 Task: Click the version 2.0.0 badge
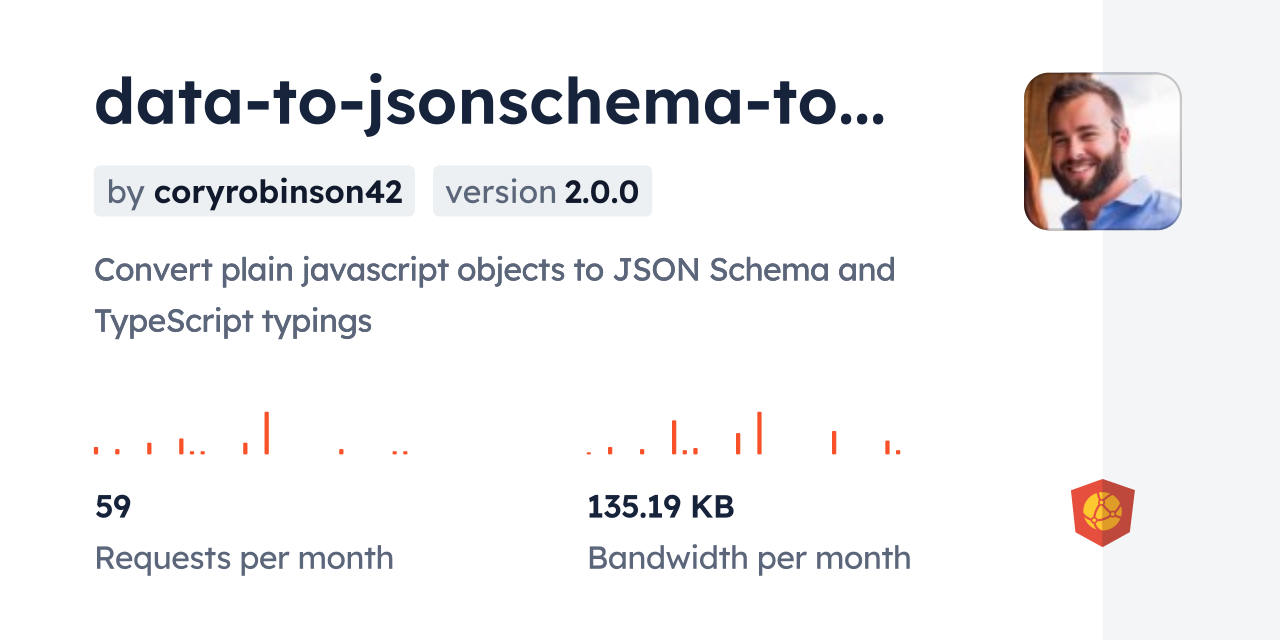[x=542, y=191]
